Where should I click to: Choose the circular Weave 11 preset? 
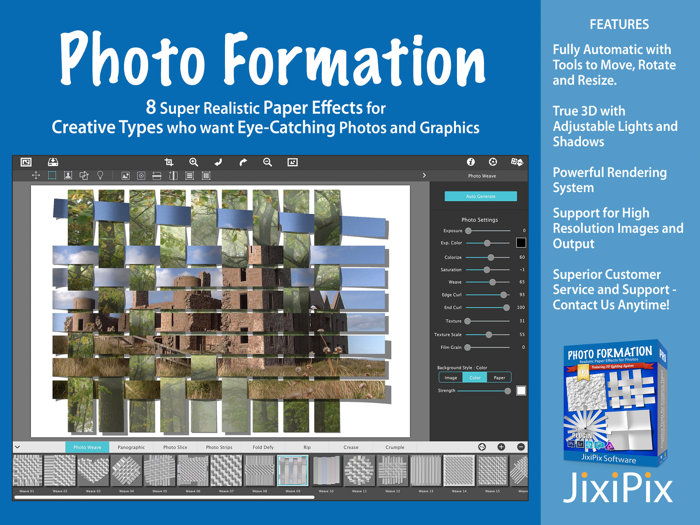[359, 471]
